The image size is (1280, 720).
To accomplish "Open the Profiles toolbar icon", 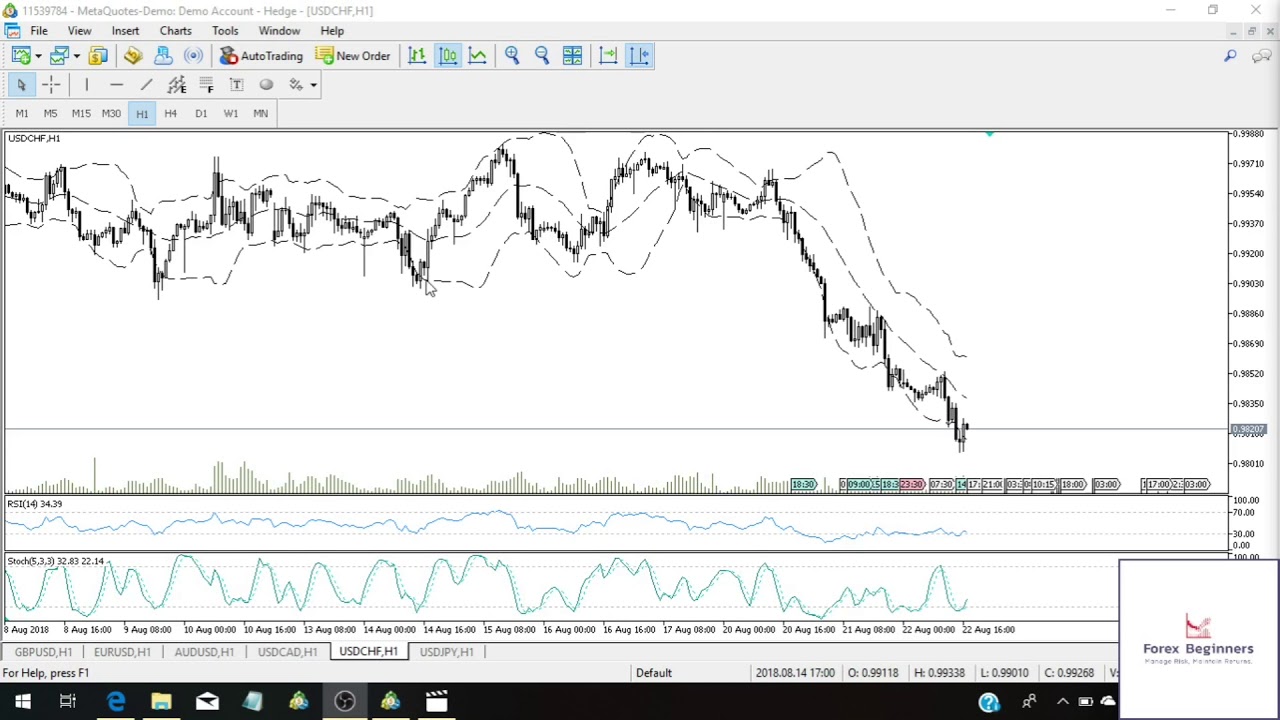I will [59, 56].
